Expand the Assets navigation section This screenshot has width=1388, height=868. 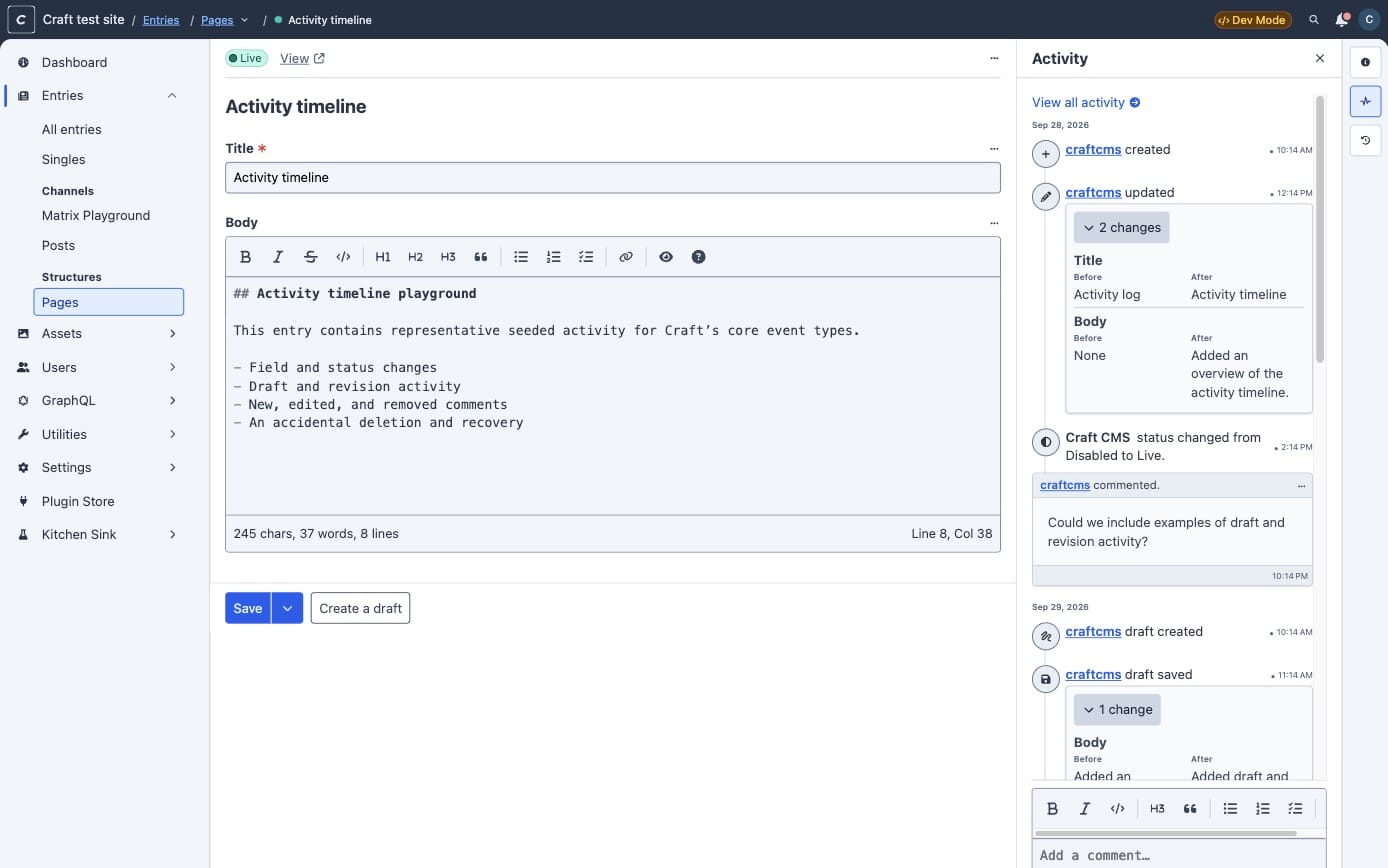pyautogui.click(x=172, y=334)
